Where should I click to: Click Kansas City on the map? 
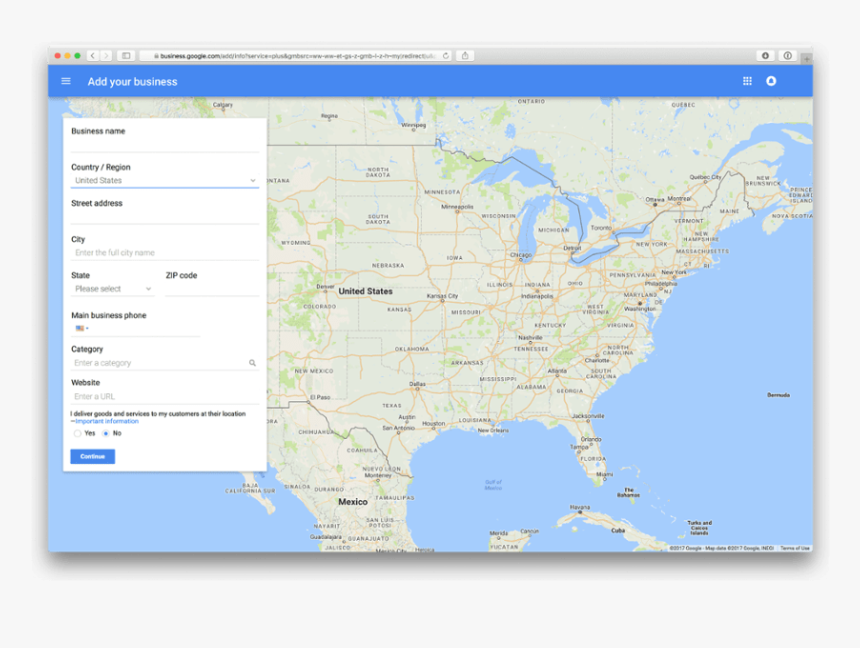(x=442, y=296)
